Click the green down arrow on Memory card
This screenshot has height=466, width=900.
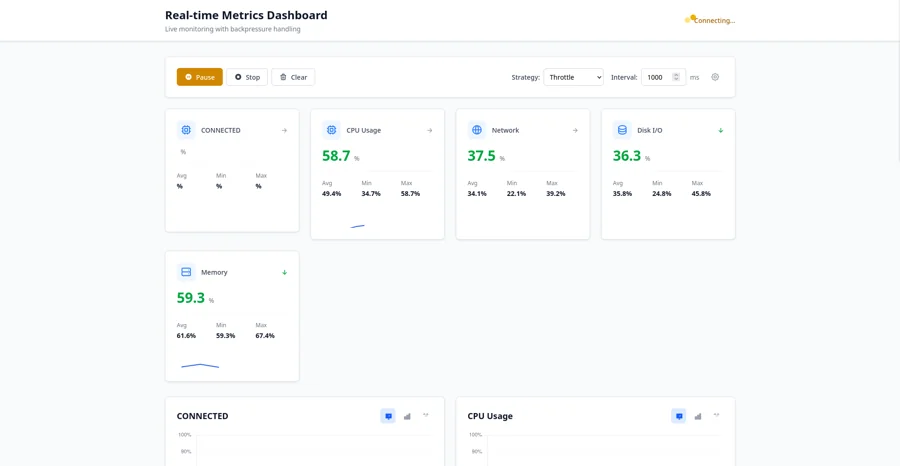284,272
